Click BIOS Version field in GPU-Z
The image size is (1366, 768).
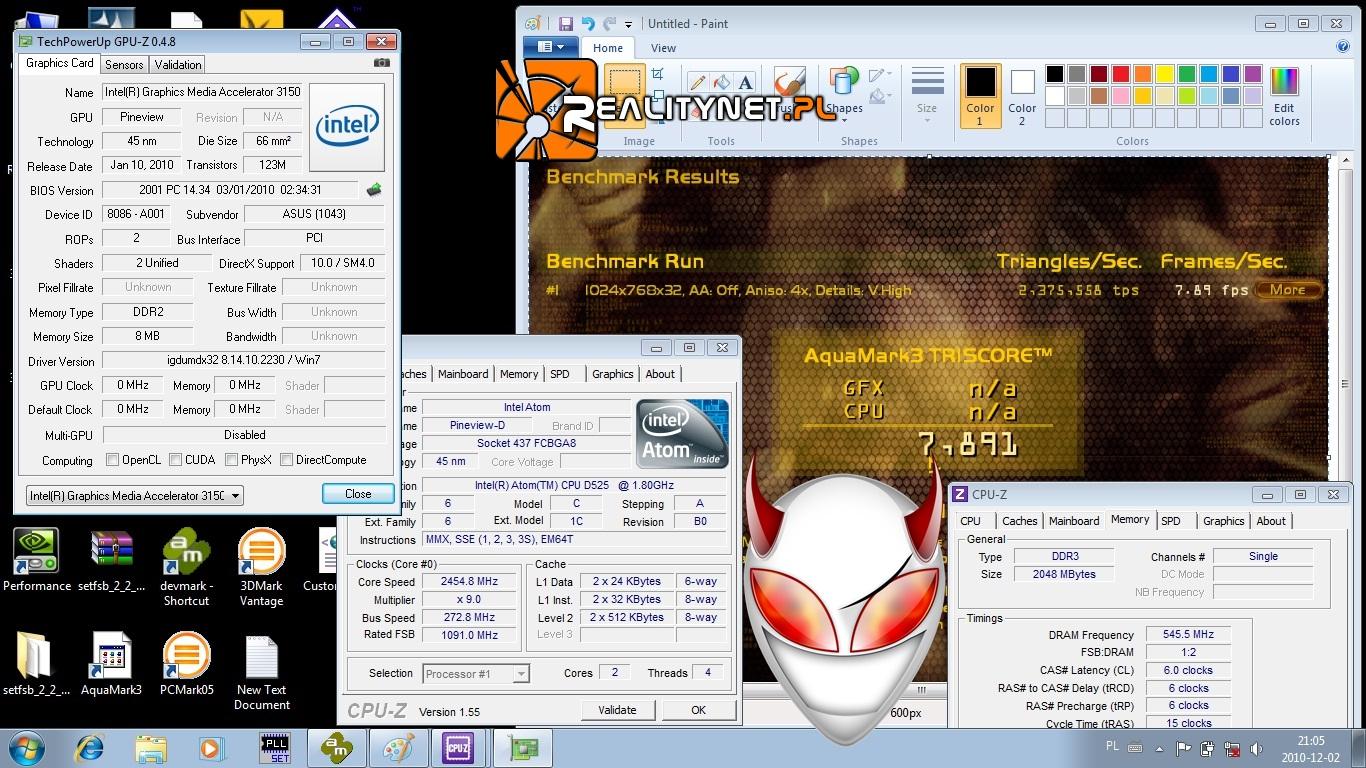230,190
